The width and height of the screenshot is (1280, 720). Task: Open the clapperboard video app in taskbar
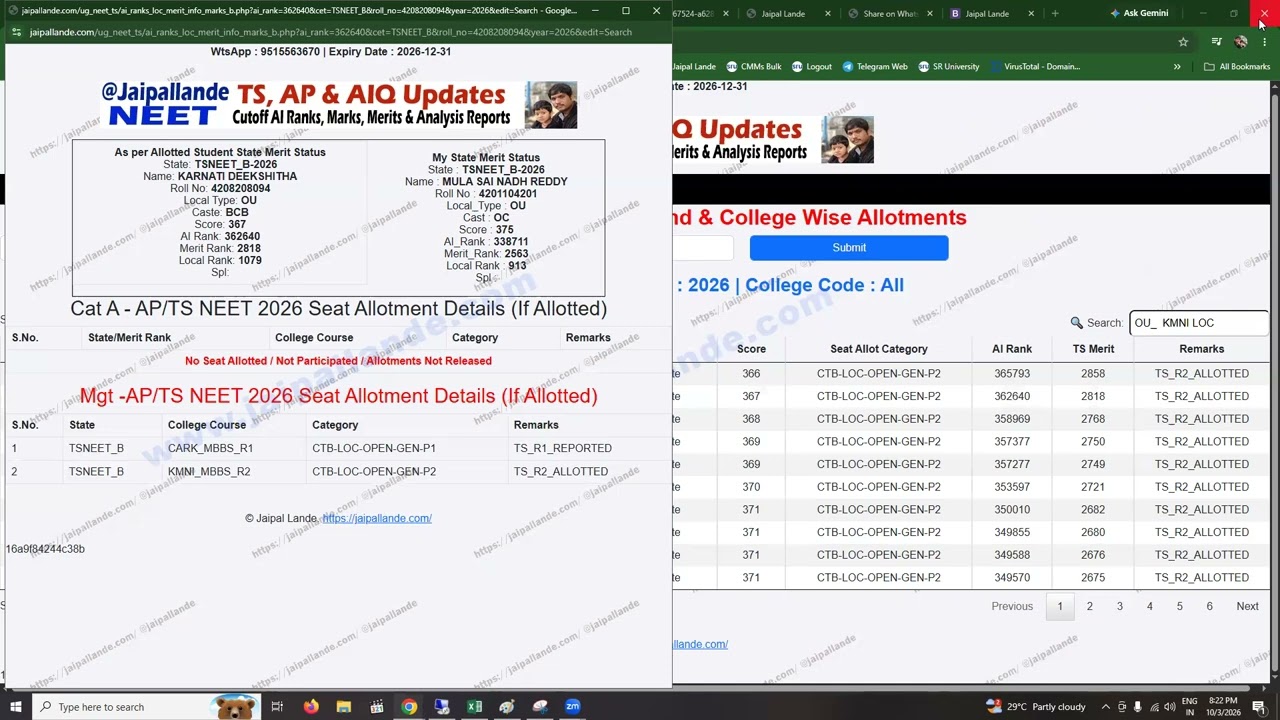[x=377, y=707]
